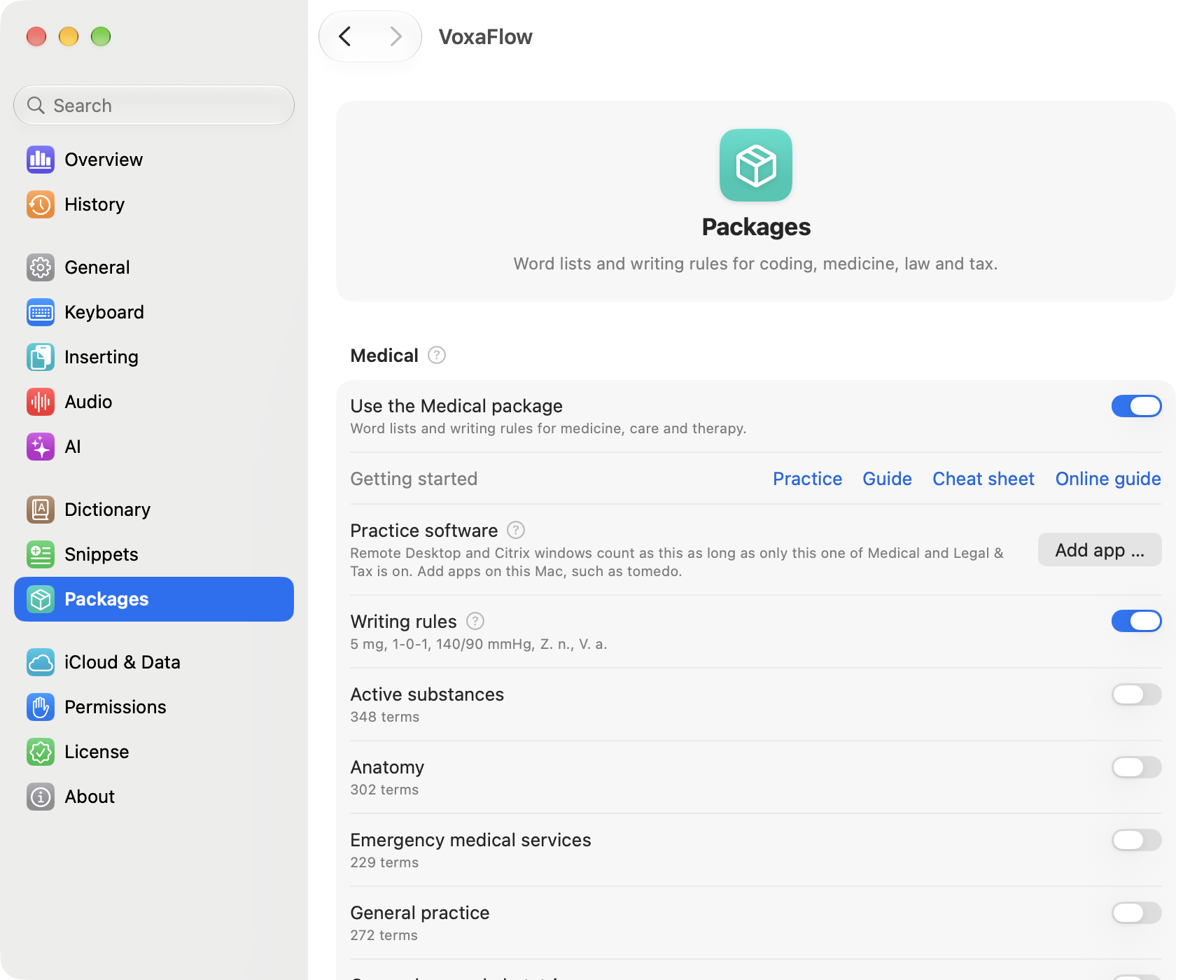The image size is (1204, 980).
Task: Disable the Writing rules switch
Action: (x=1137, y=621)
